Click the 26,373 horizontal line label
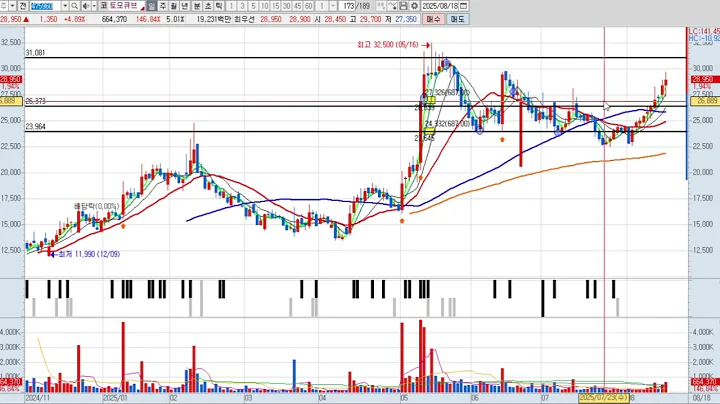 (x=35, y=101)
